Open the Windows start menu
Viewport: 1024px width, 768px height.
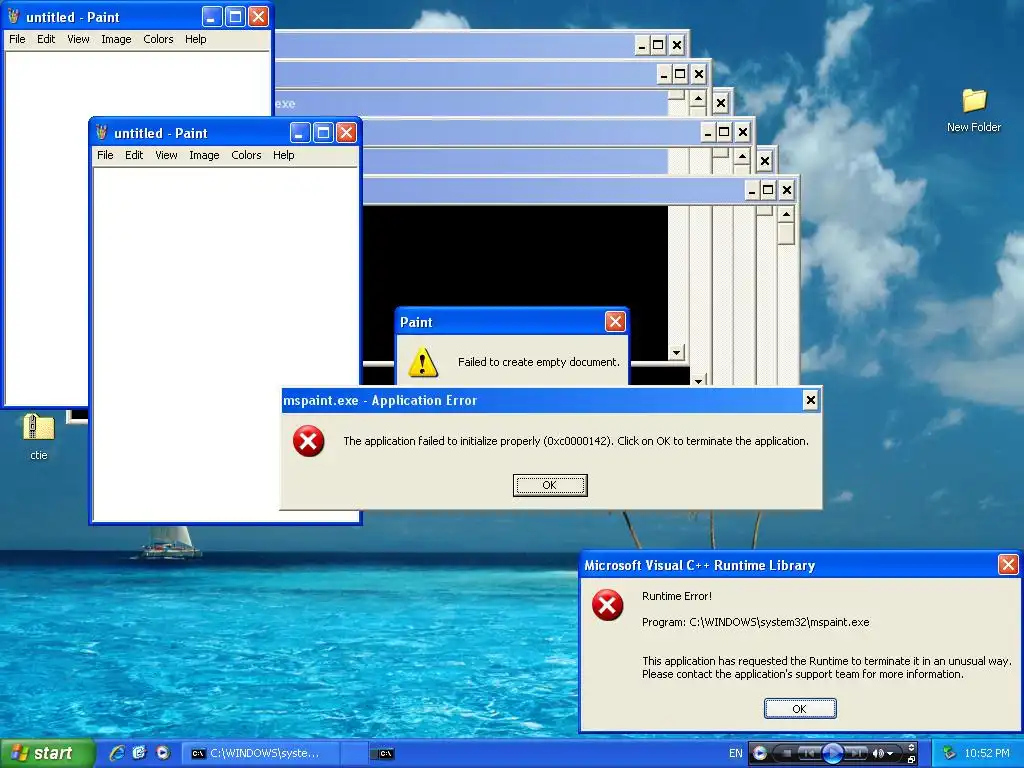click(x=46, y=753)
